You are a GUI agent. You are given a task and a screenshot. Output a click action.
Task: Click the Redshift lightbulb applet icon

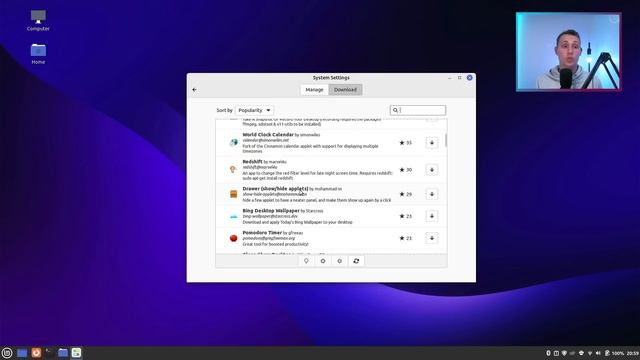pyautogui.click(x=233, y=169)
